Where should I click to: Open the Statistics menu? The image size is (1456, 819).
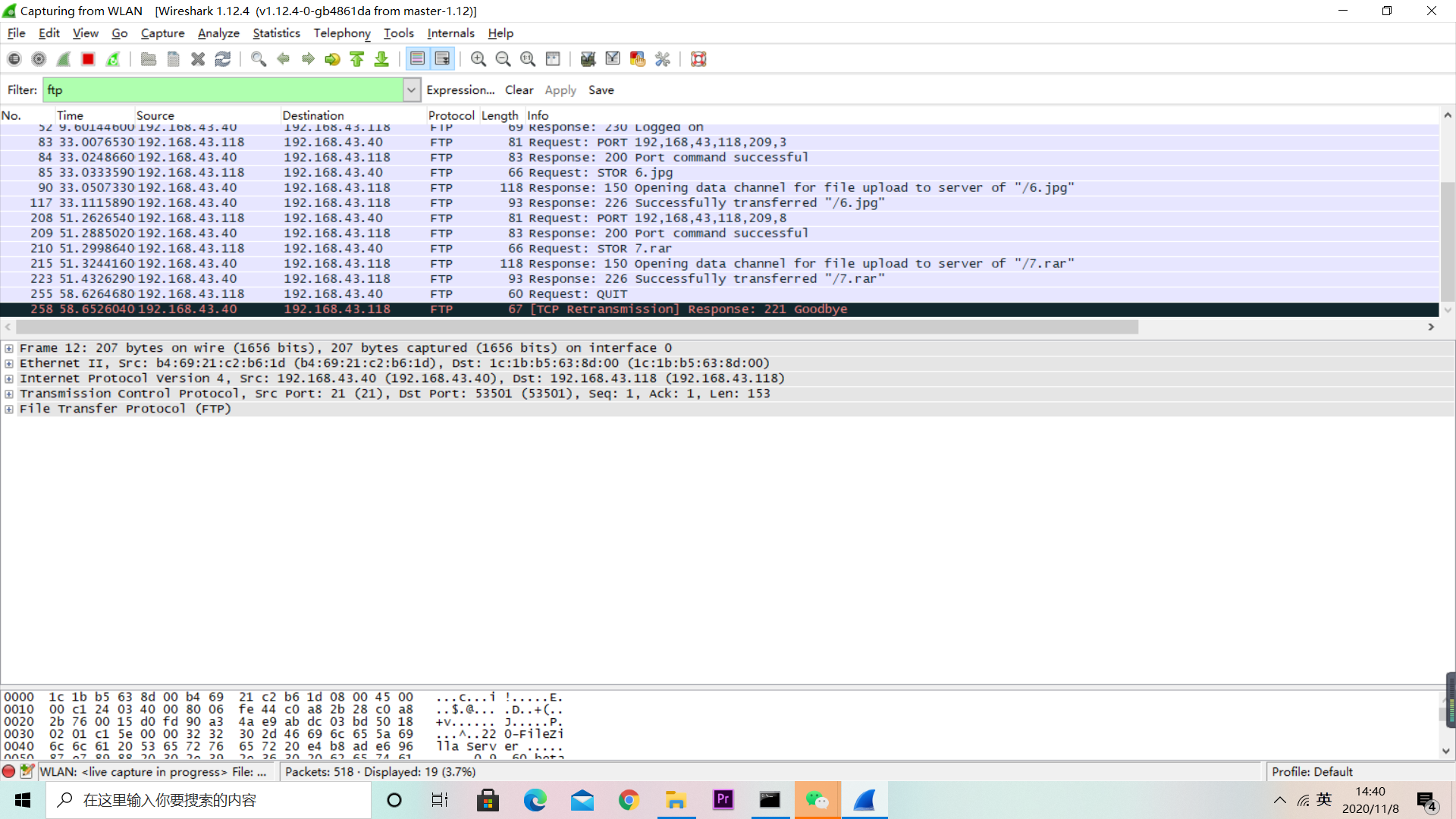click(276, 33)
